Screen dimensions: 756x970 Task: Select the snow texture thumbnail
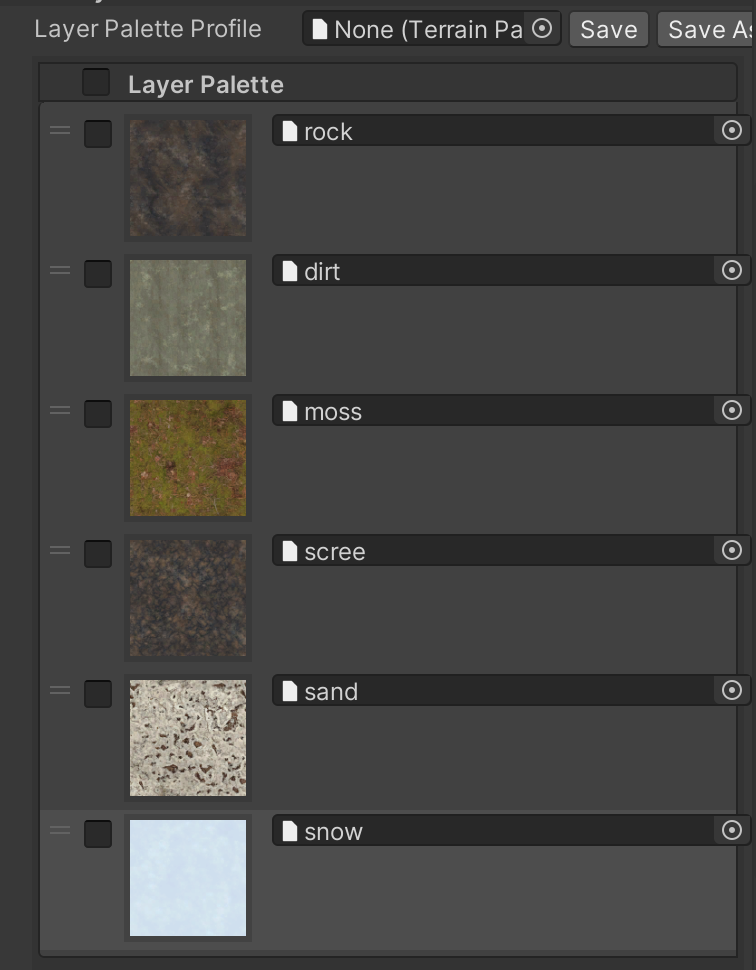coord(188,878)
